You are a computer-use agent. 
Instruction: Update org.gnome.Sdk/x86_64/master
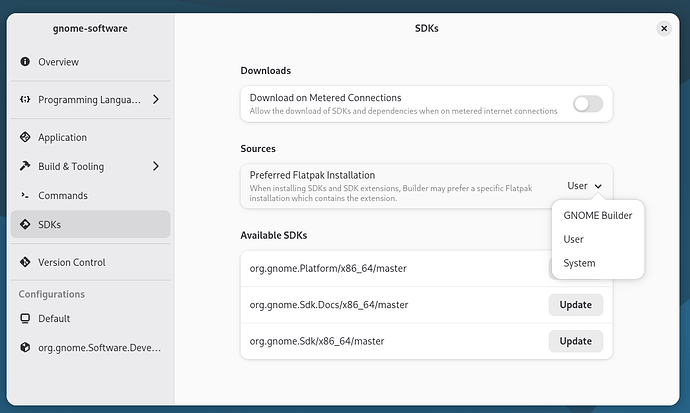576,341
